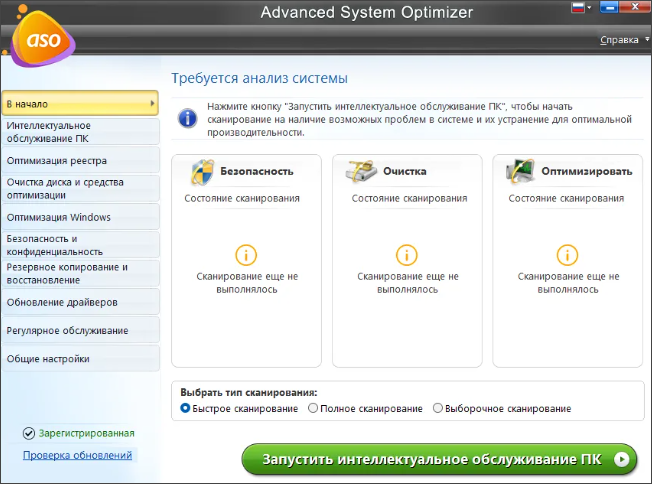Image resolution: width=652 pixels, height=484 pixels.
Task: Select Быстрое сканирование radio button
Action: point(185,408)
